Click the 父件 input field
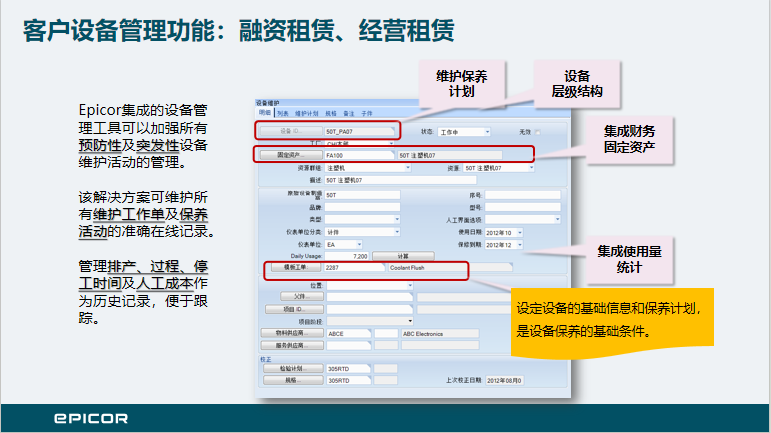The height and width of the screenshot is (433, 771). [x=370, y=297]
